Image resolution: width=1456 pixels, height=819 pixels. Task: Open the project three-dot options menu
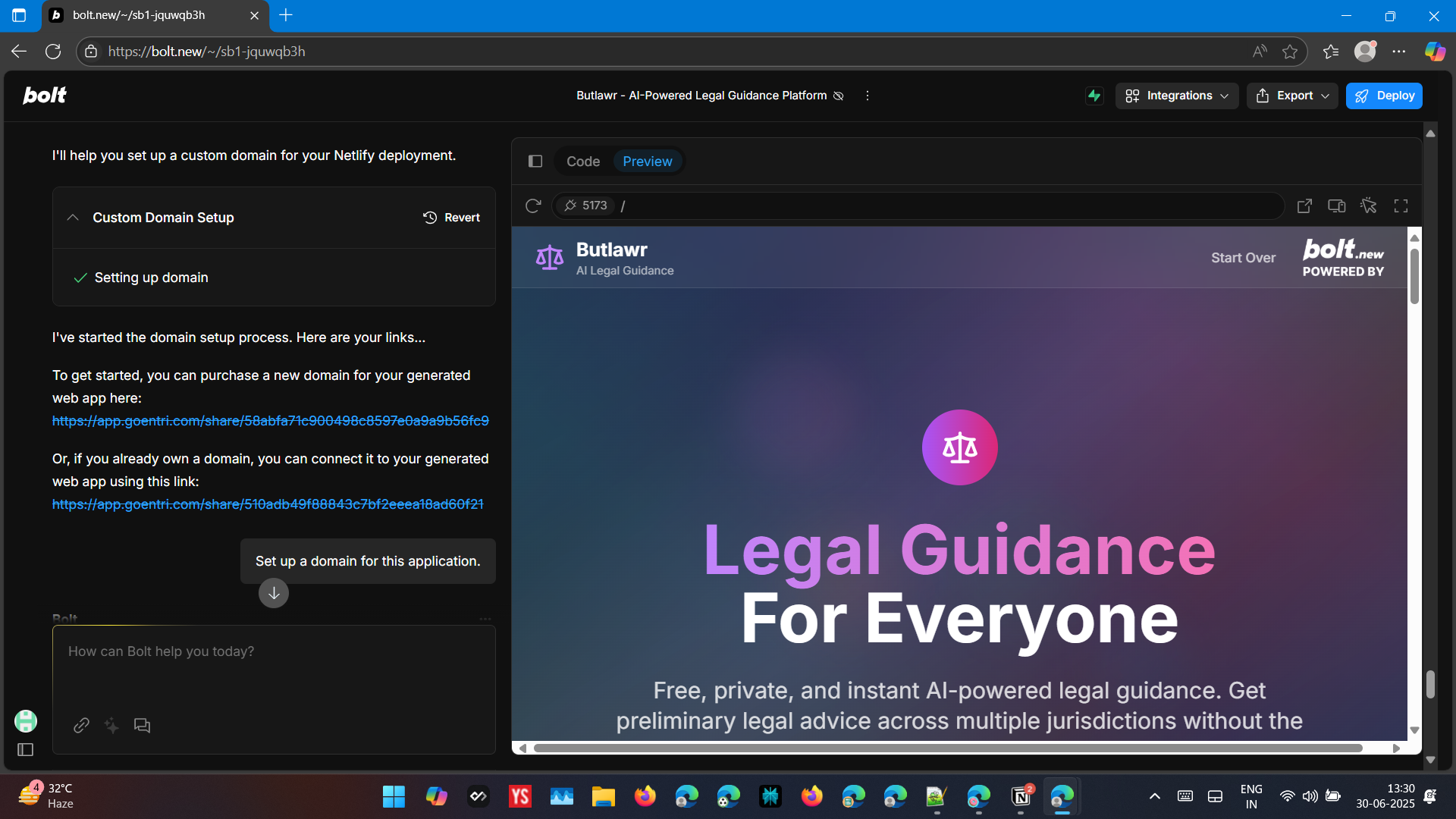click(868, 96)
